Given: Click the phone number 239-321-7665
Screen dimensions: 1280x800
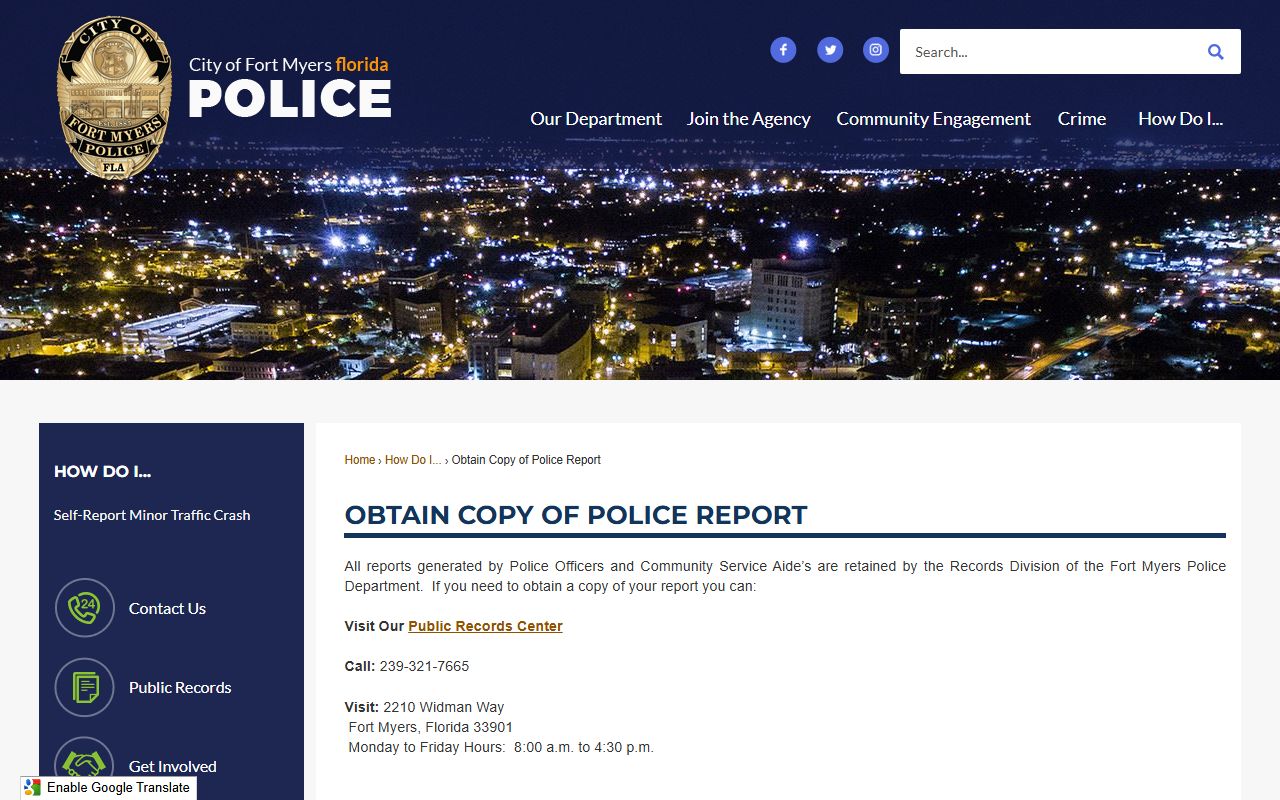Looking at the screenshot, I should (x=424, y=666).
